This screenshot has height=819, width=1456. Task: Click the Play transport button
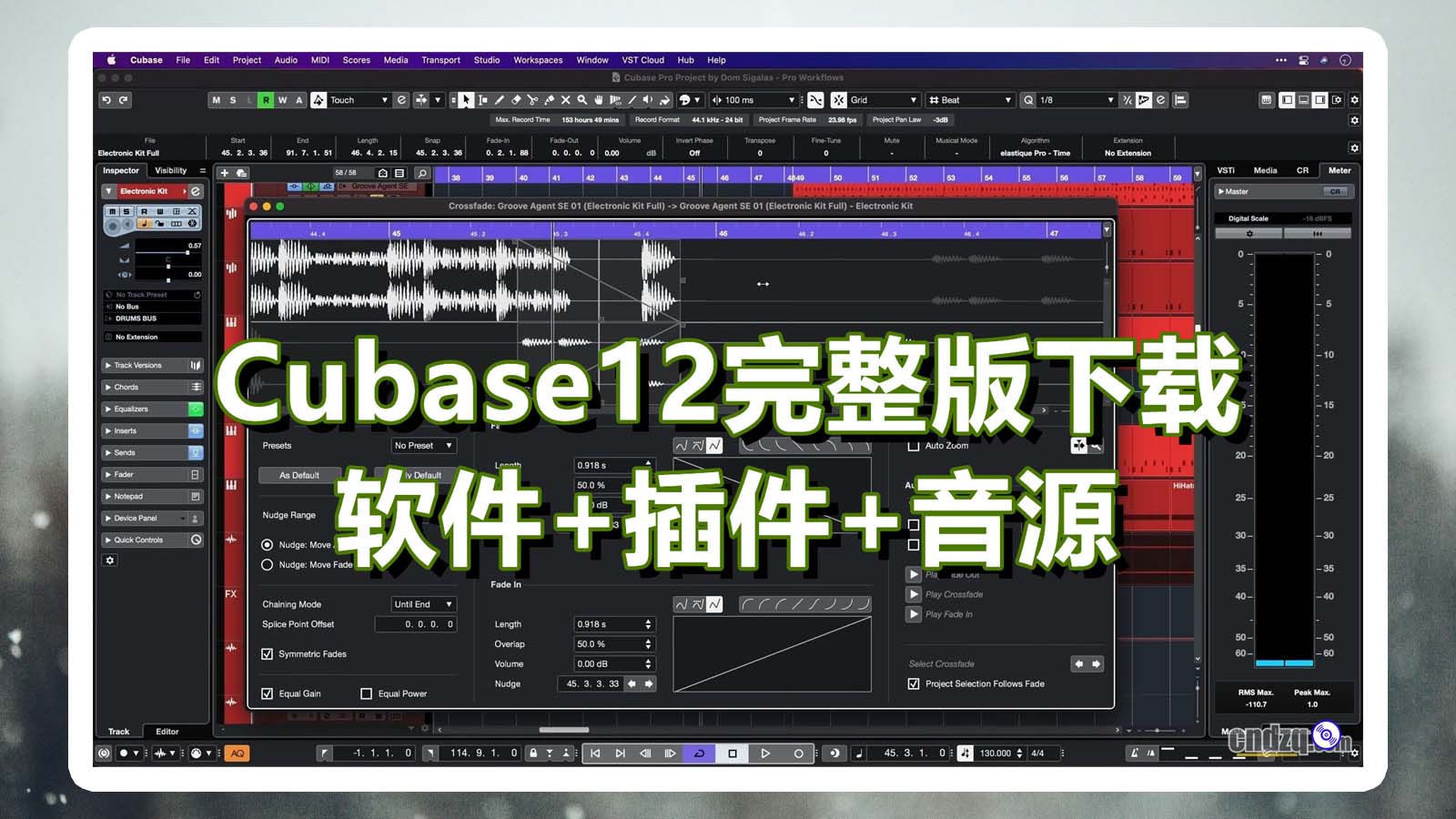click(765, 753)
